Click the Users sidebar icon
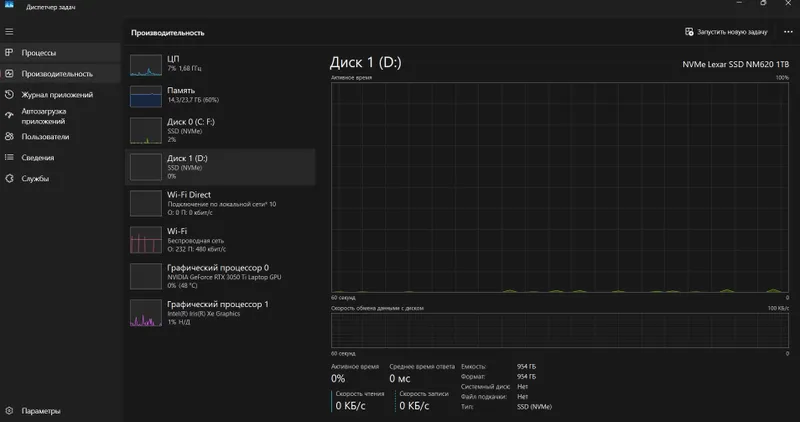The height and width of the screenshot is (422, 800). coord(9,136)
